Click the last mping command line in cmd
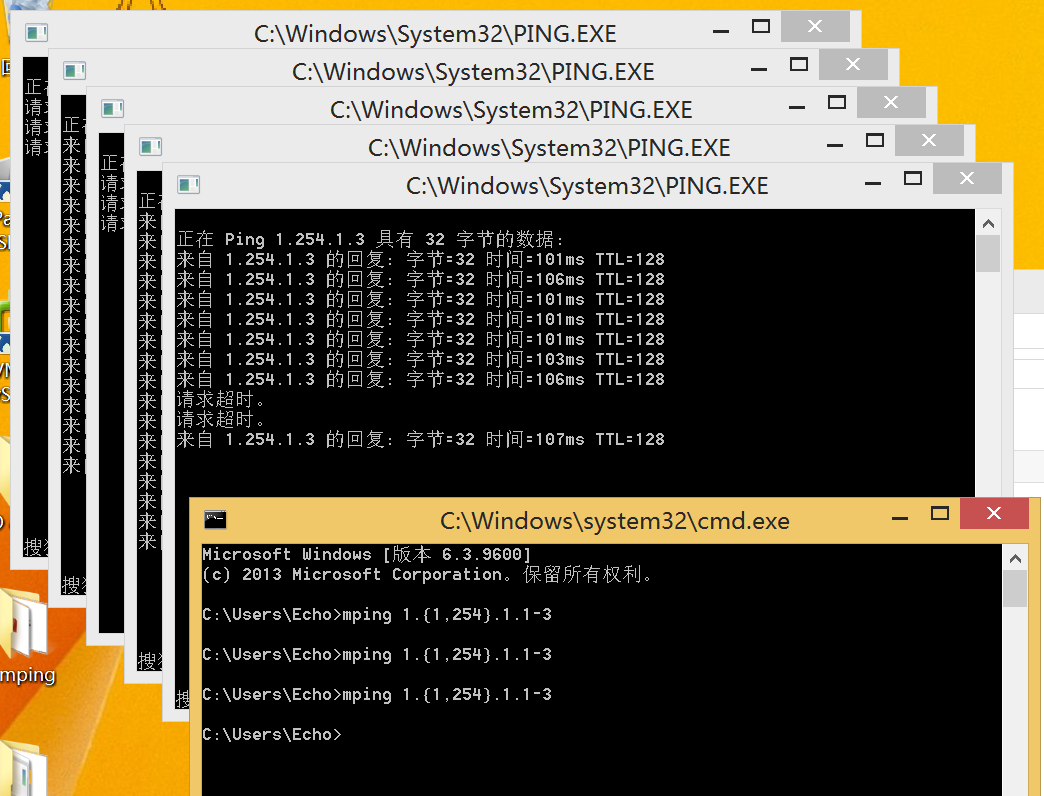Screen dimensions: 1044x796 tap(377, 694)
